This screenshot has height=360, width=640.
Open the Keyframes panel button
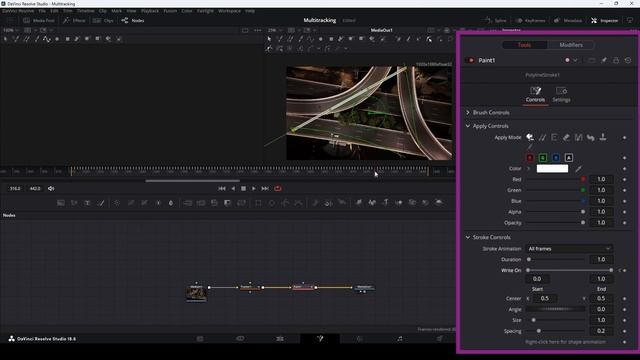tap(530, 20)
